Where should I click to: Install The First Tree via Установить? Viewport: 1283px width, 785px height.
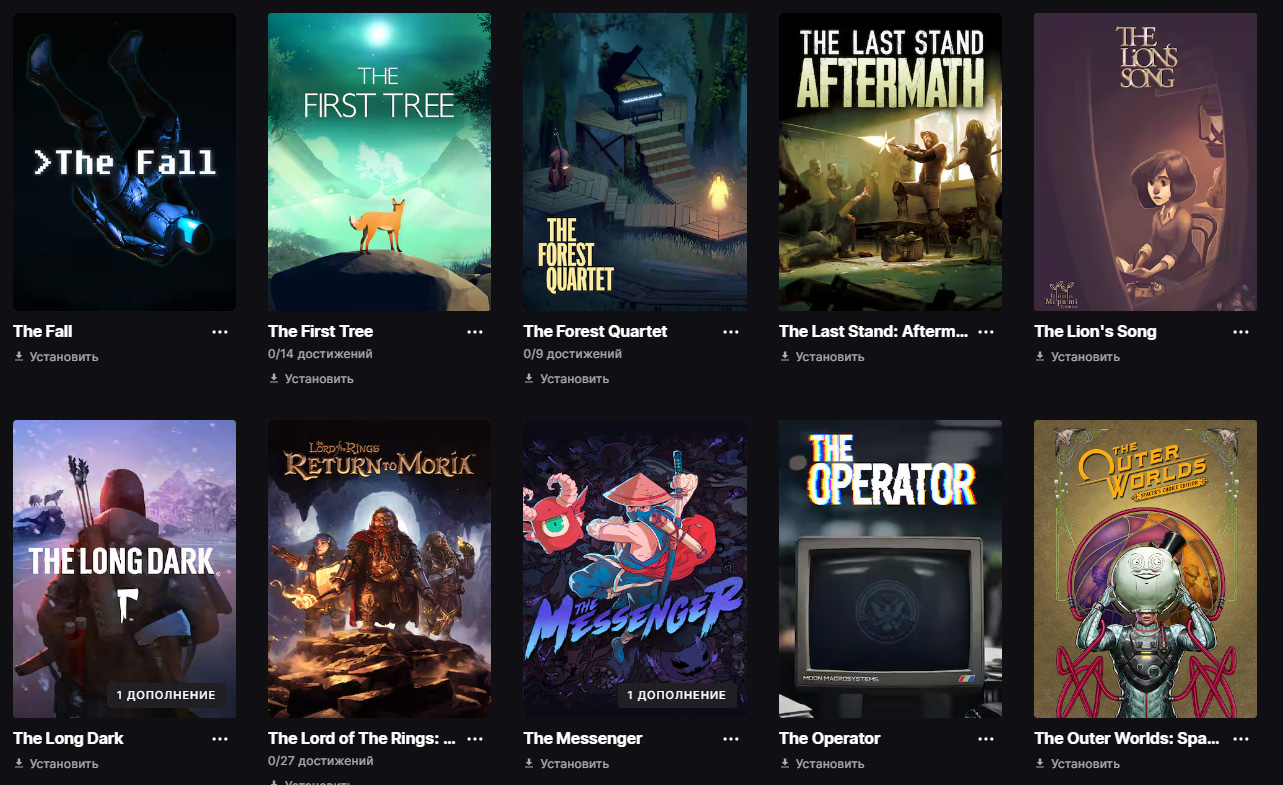point(311,379)
